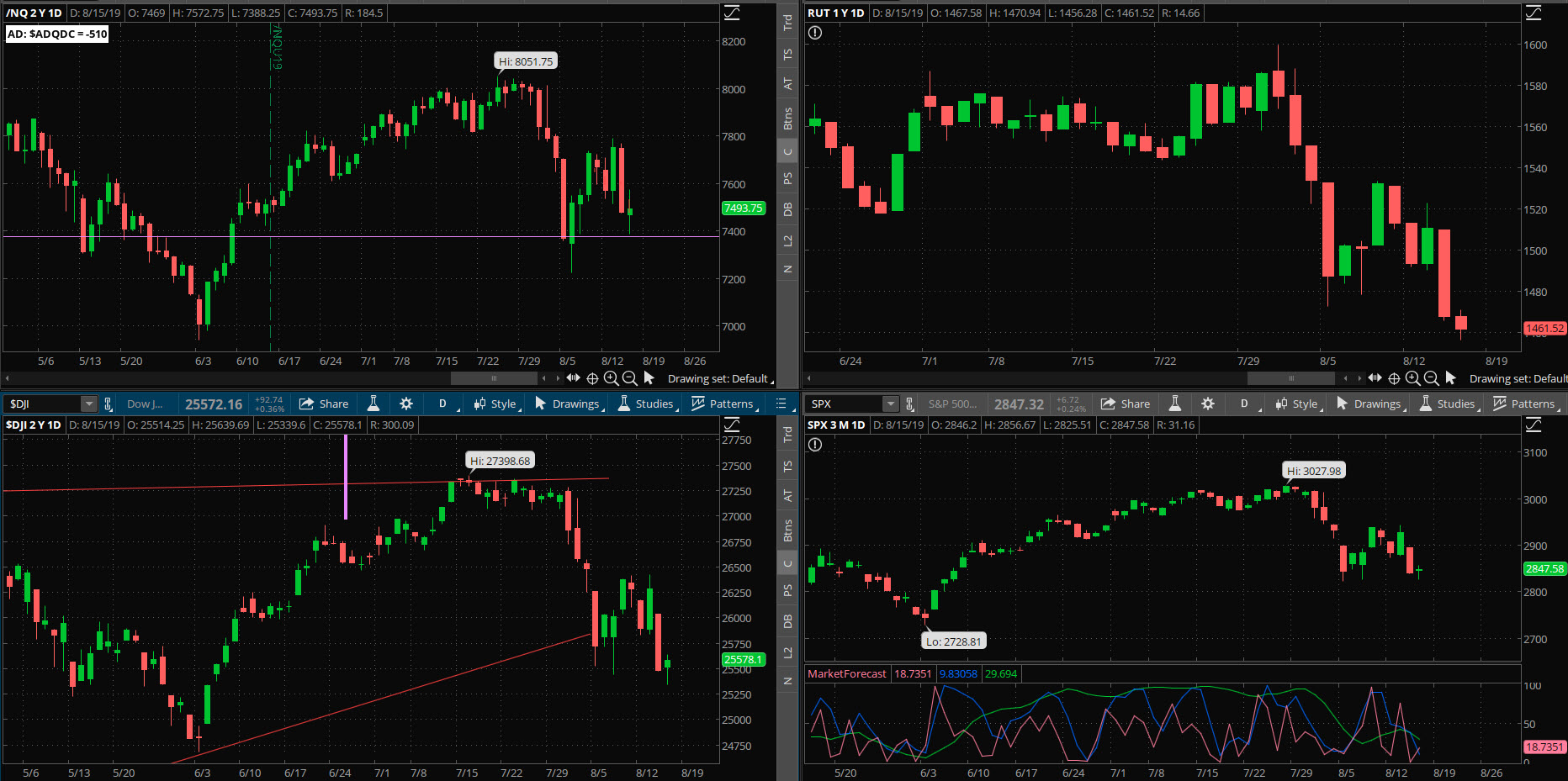This screenshot has height=781, width=1568.
Task: Select the pointer tool under the /NQ chart
Action: click(x=649, y=378)
